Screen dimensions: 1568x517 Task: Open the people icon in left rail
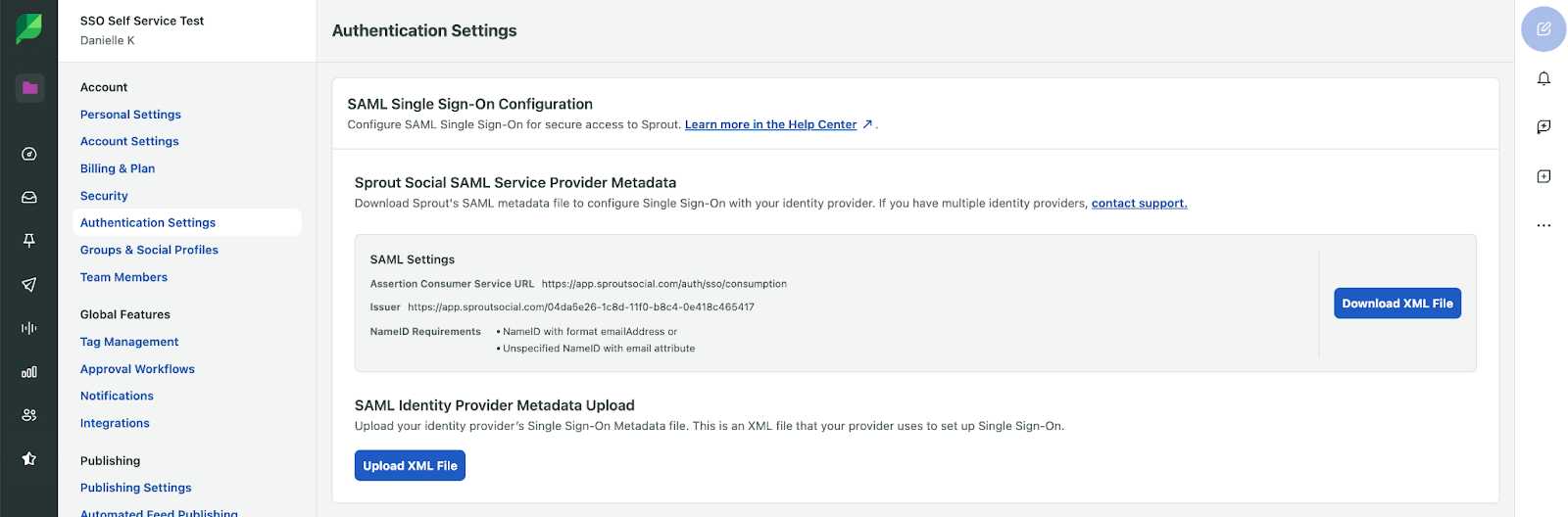[29, 415]
